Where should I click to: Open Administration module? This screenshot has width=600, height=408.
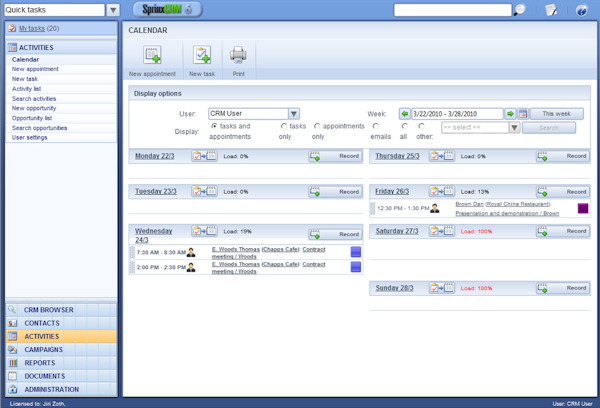tap(61, 389)
